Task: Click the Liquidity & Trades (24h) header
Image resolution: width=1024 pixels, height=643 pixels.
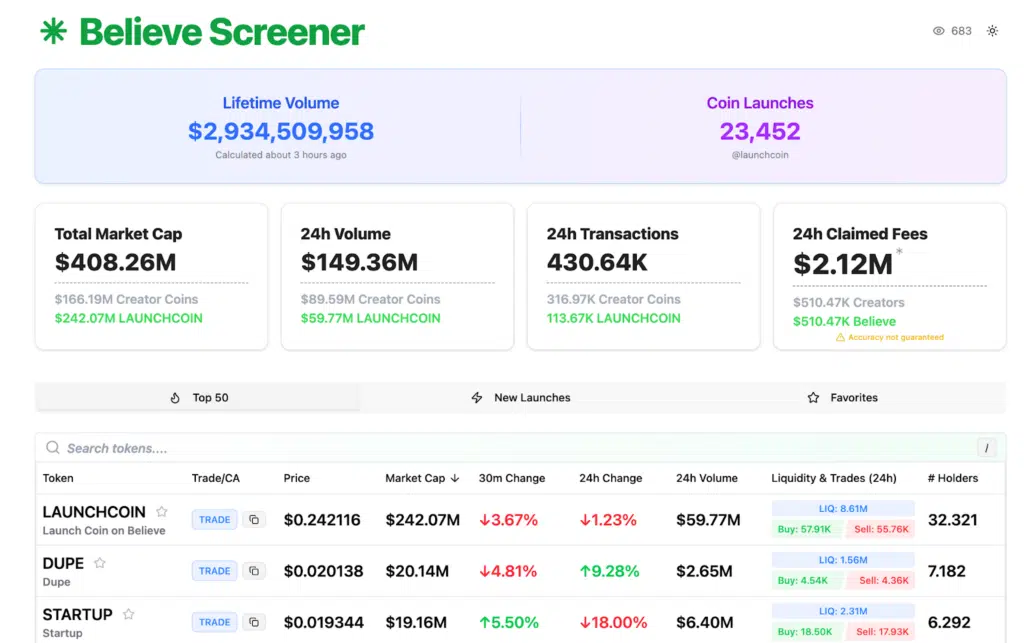Action: 834,478
